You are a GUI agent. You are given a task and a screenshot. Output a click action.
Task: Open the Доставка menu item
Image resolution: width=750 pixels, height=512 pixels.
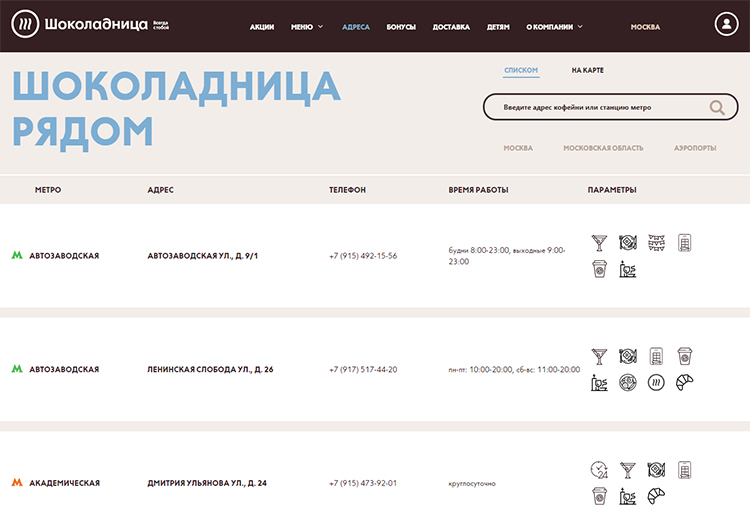(451, 27)
